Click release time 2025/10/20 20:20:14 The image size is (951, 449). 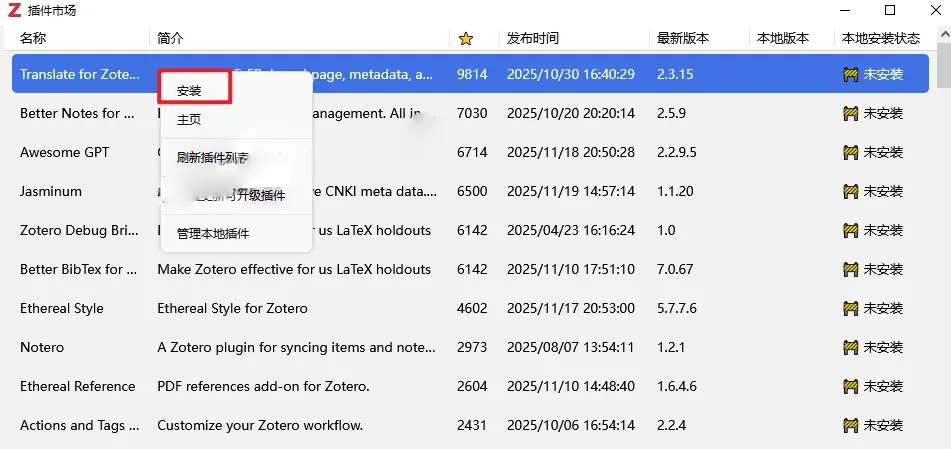571,113
